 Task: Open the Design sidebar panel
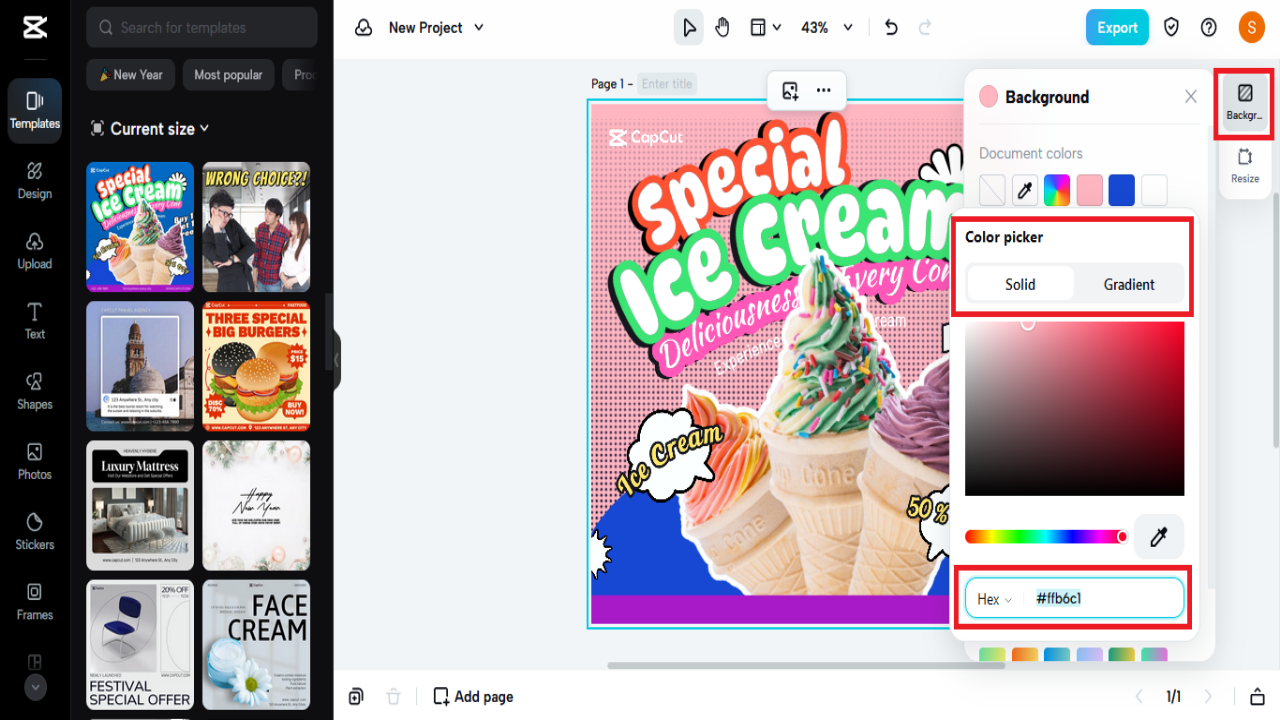coord(35,181)
